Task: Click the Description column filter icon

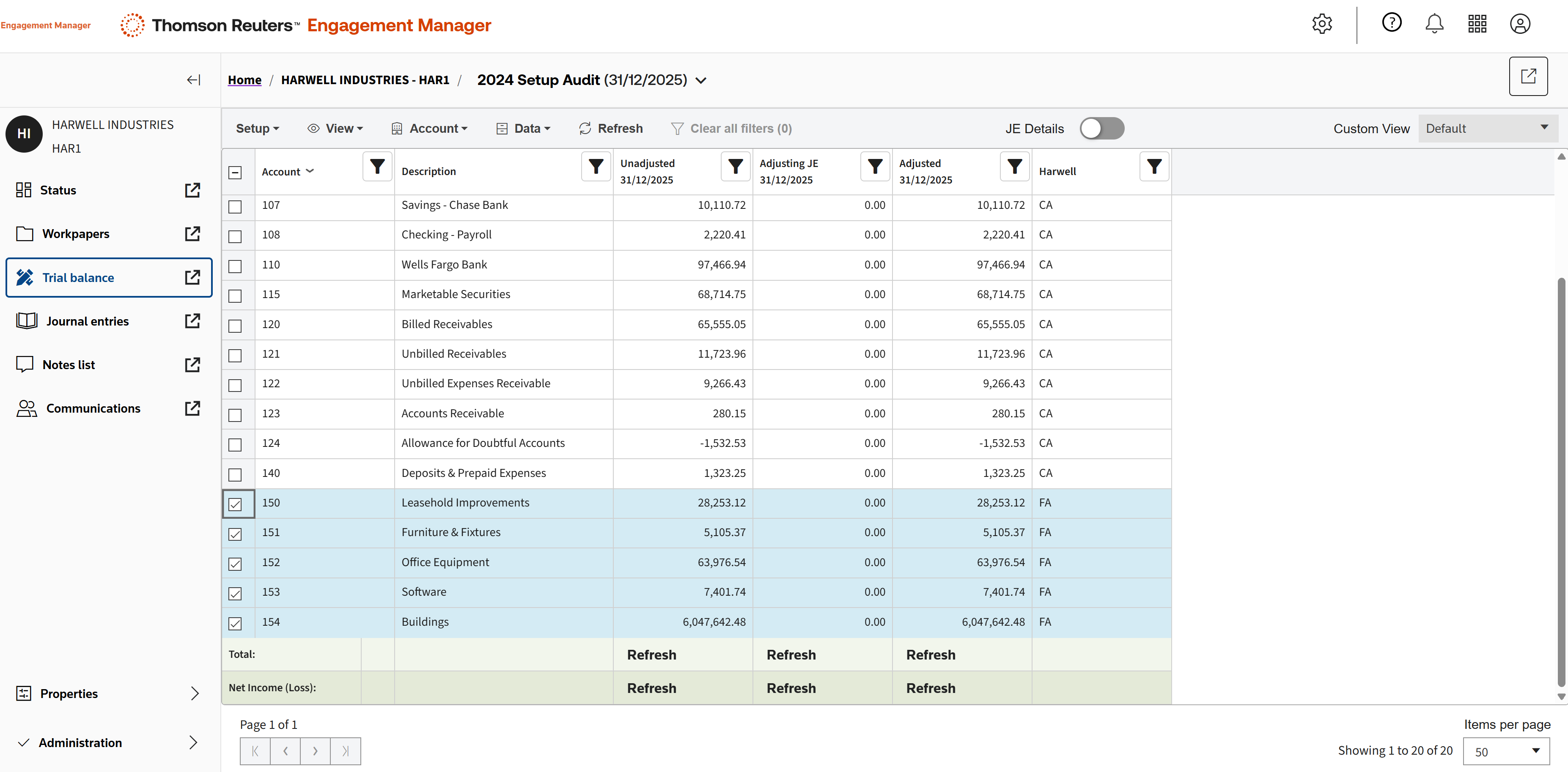Action: [x=596, y=166]
